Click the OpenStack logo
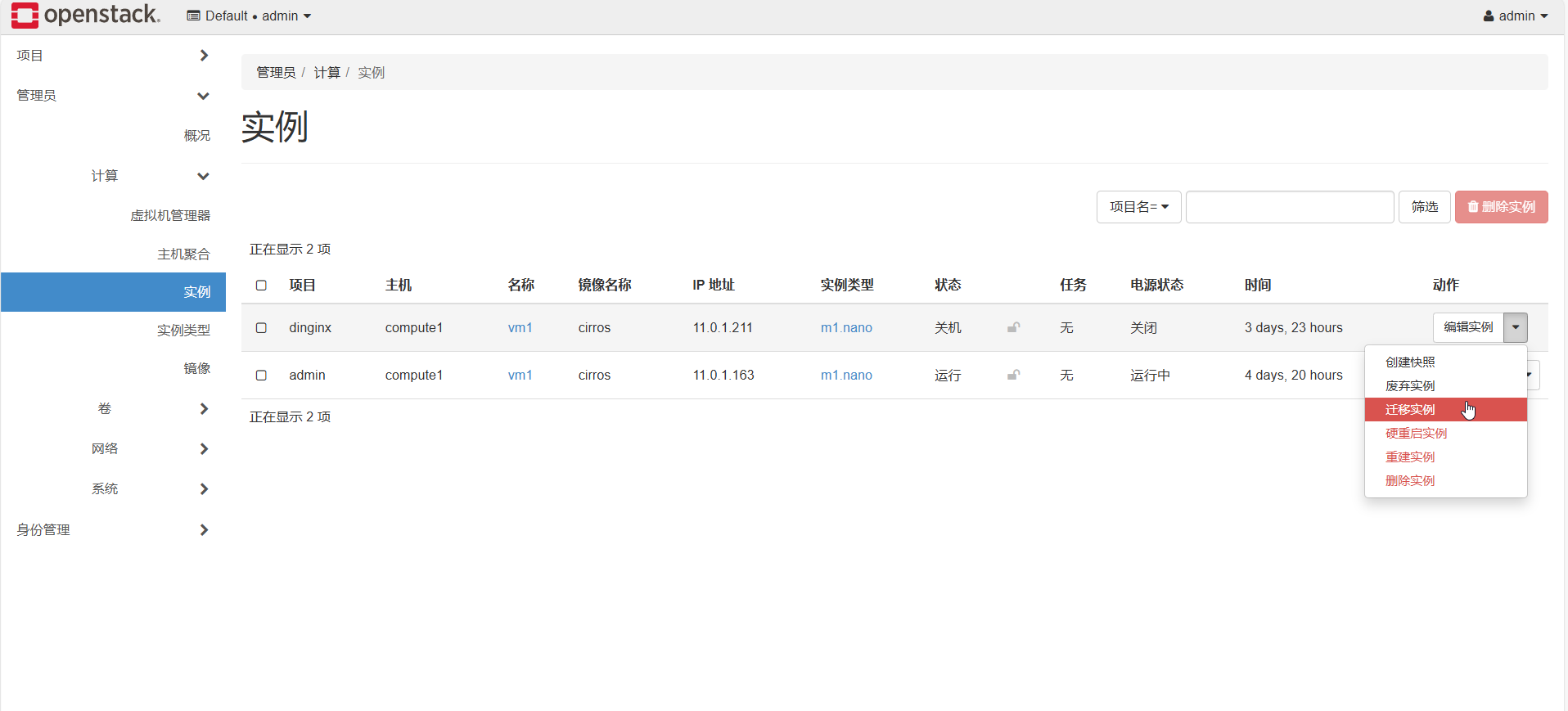 coord(86,16)
